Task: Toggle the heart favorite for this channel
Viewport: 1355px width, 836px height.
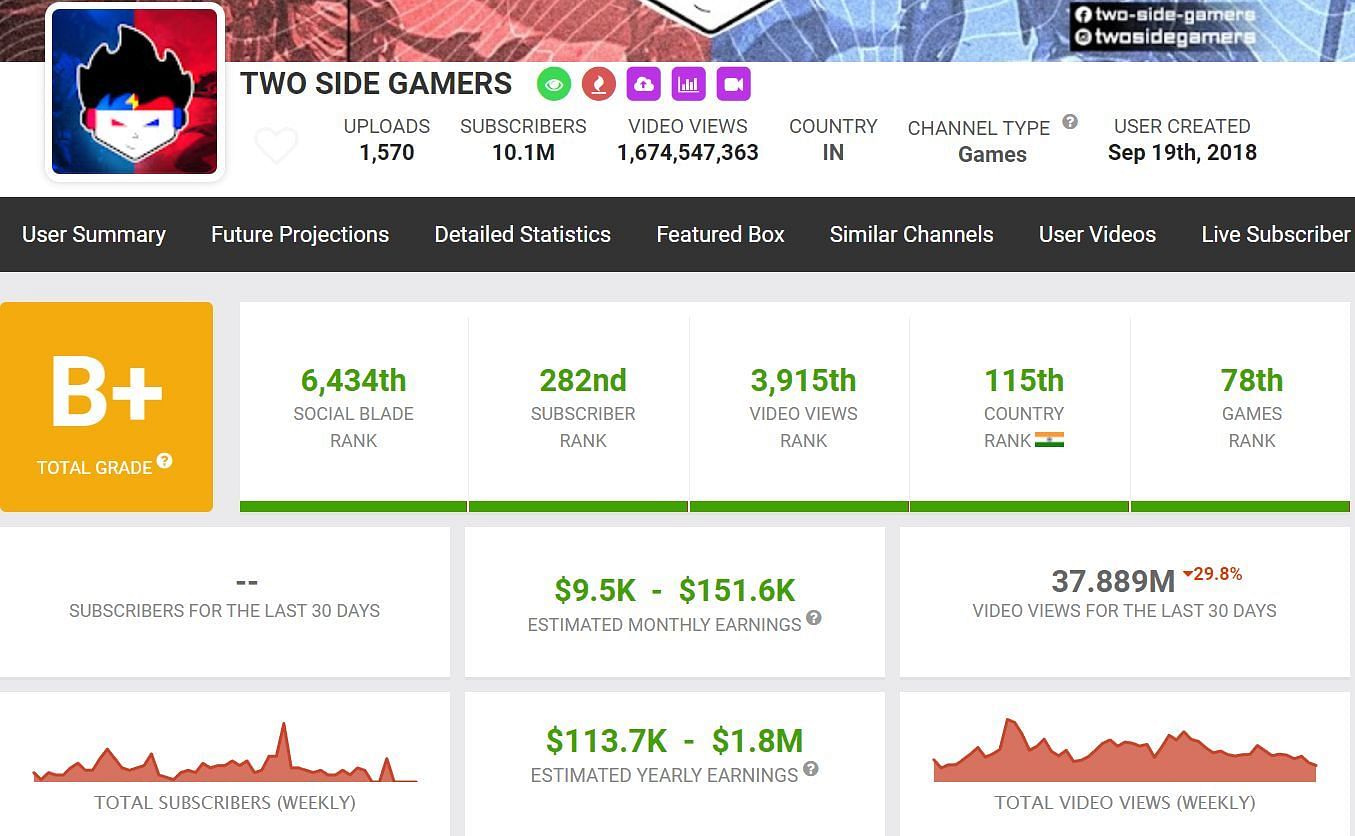Action: [276, 146]
